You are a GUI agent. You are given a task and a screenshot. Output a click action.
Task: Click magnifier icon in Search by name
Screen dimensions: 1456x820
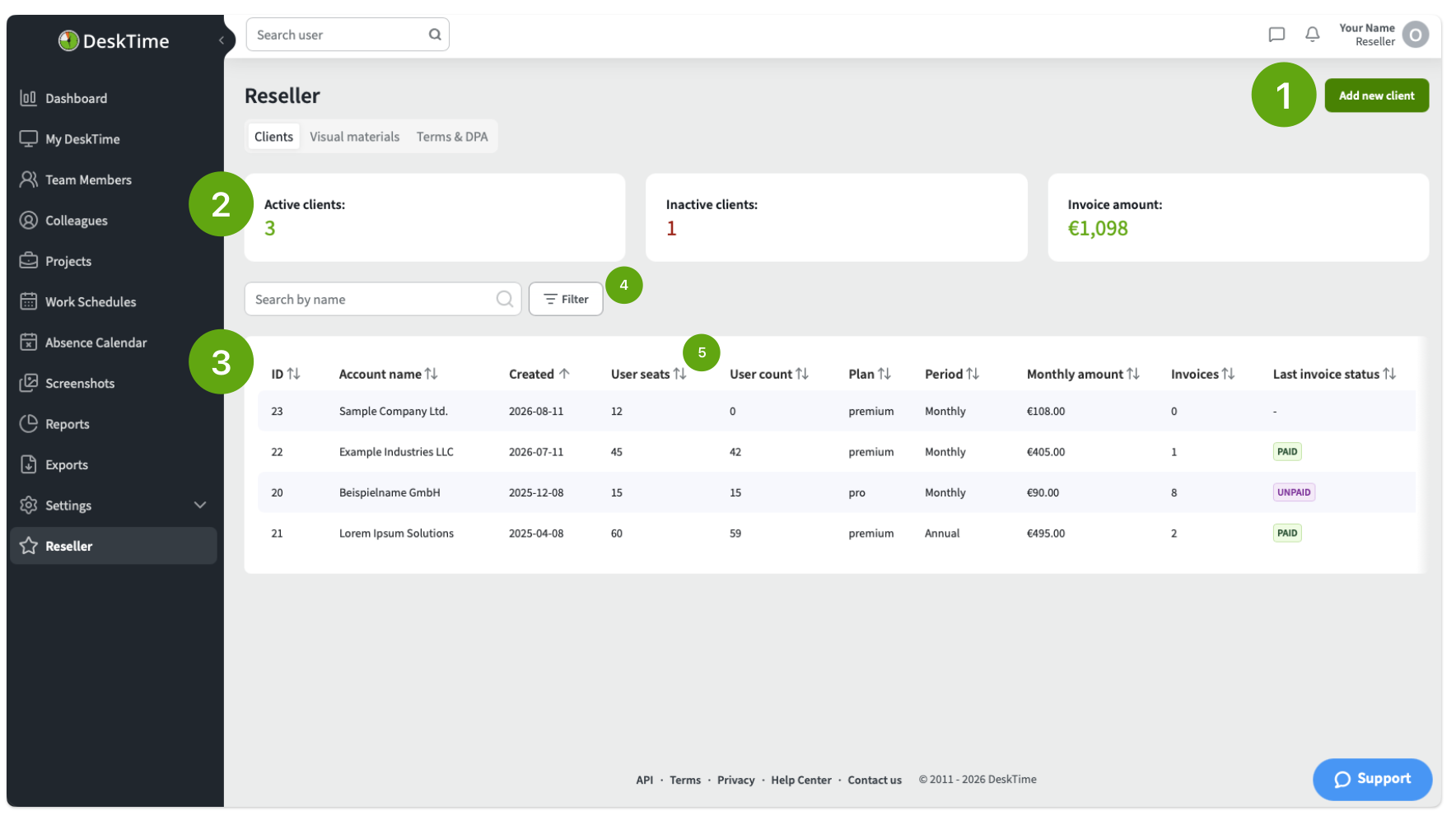pos(505,299)
